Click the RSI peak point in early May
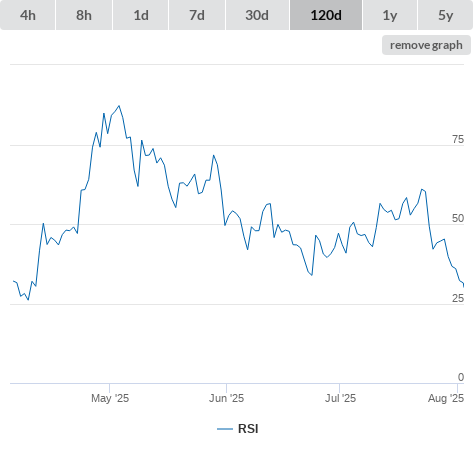 point(119,106)
